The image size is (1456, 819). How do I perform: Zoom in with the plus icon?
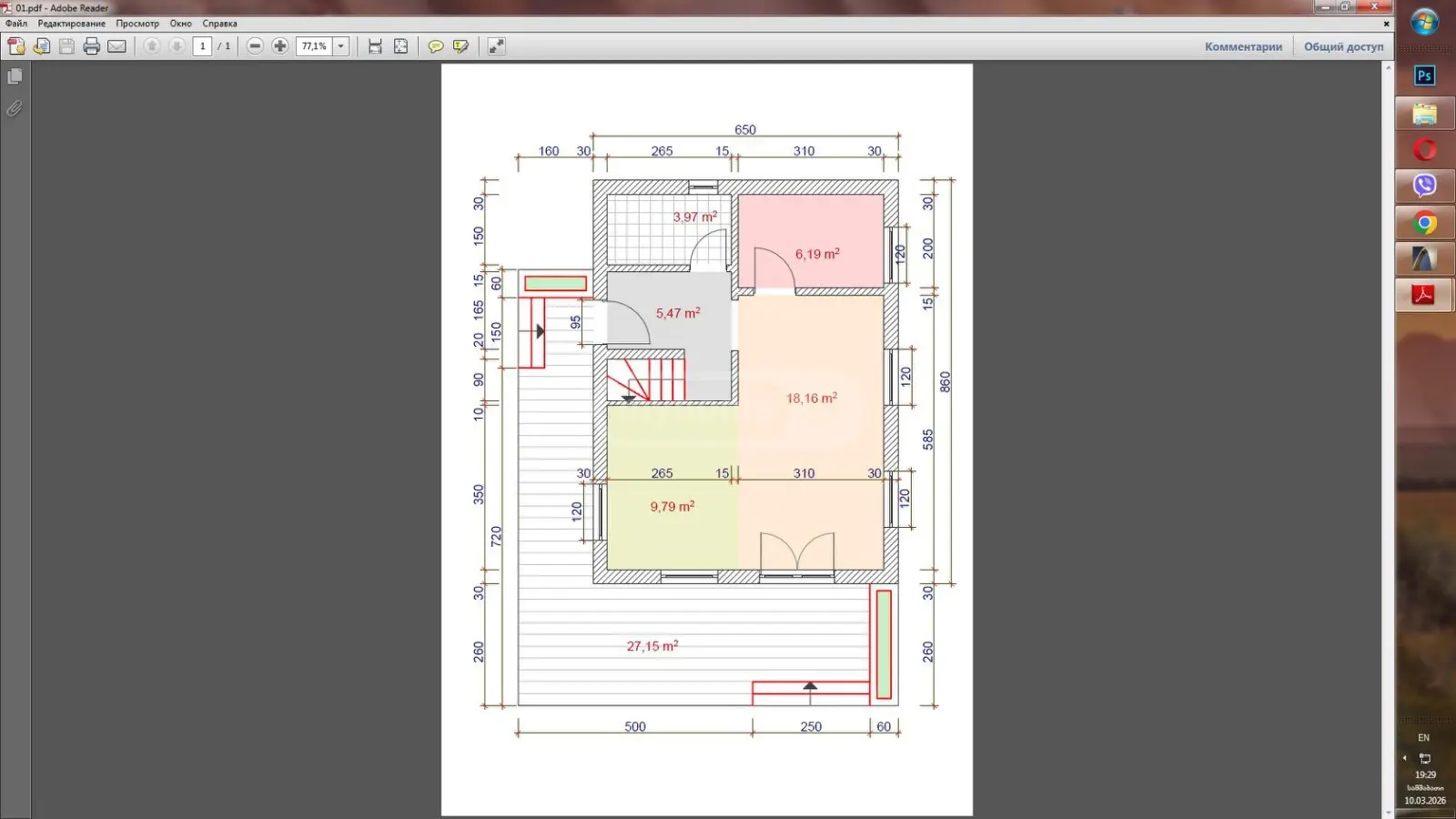[x=280, y=46]
